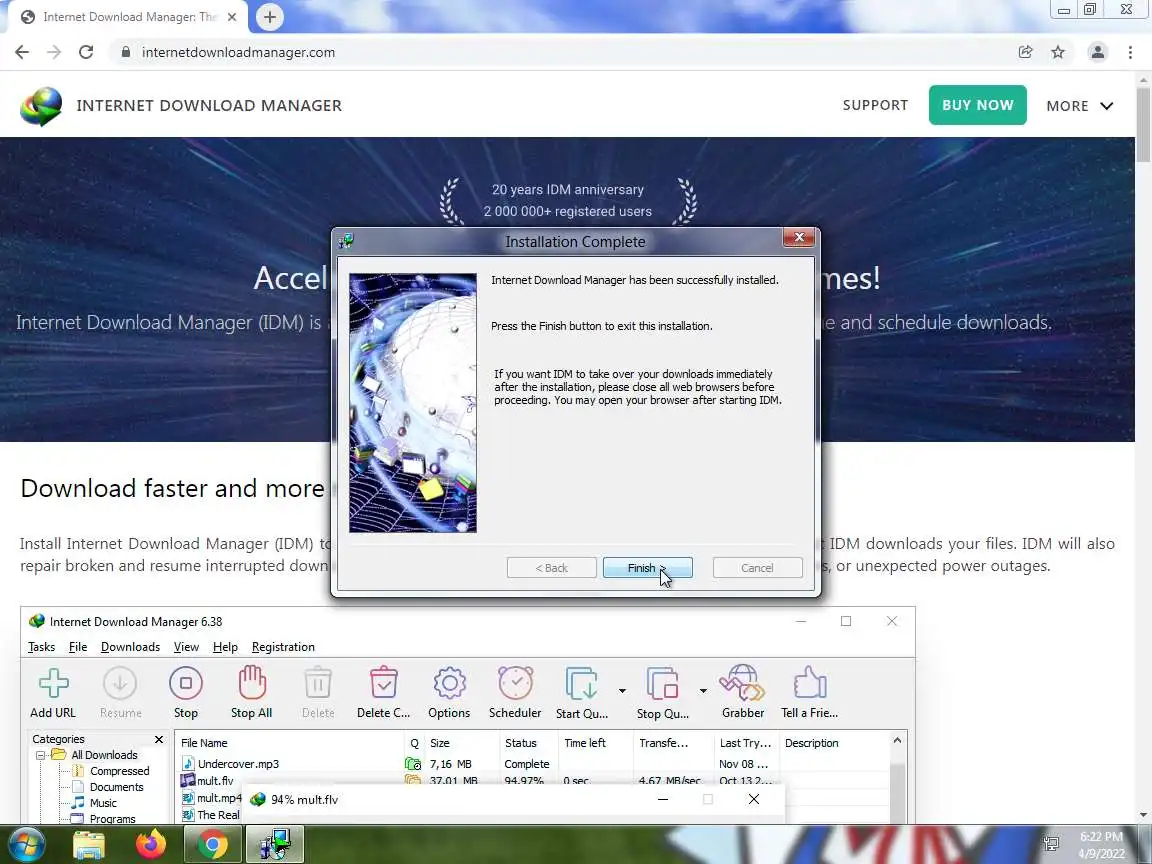Reload the current page
Viewport: 1152px width, 864px height.
86,52
